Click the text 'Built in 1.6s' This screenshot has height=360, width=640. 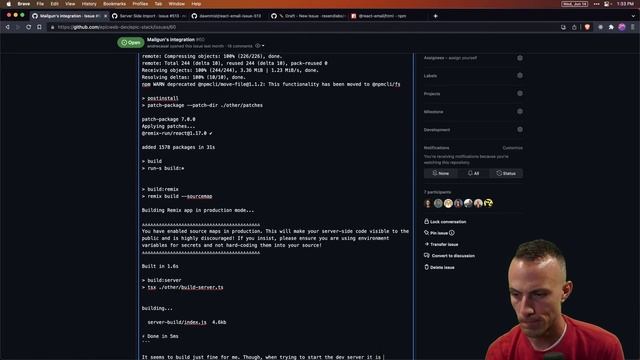[x=160, y=266]
